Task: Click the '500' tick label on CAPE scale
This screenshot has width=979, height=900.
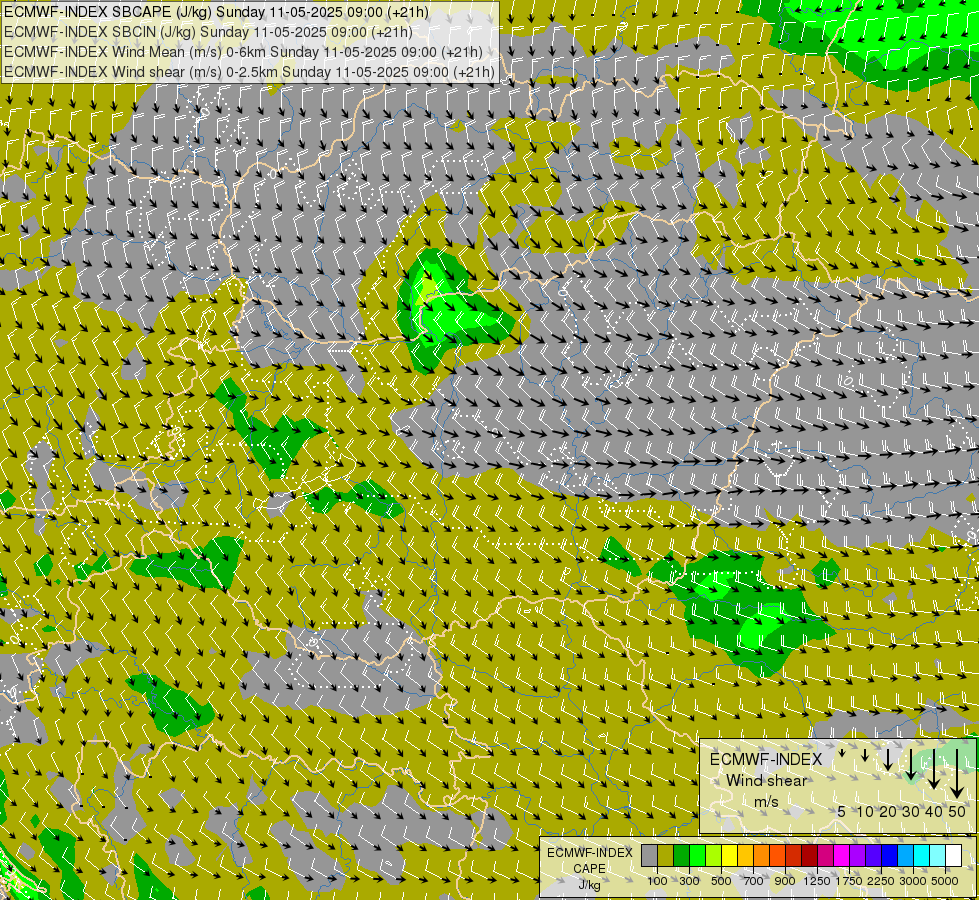Action: point(721,881)
